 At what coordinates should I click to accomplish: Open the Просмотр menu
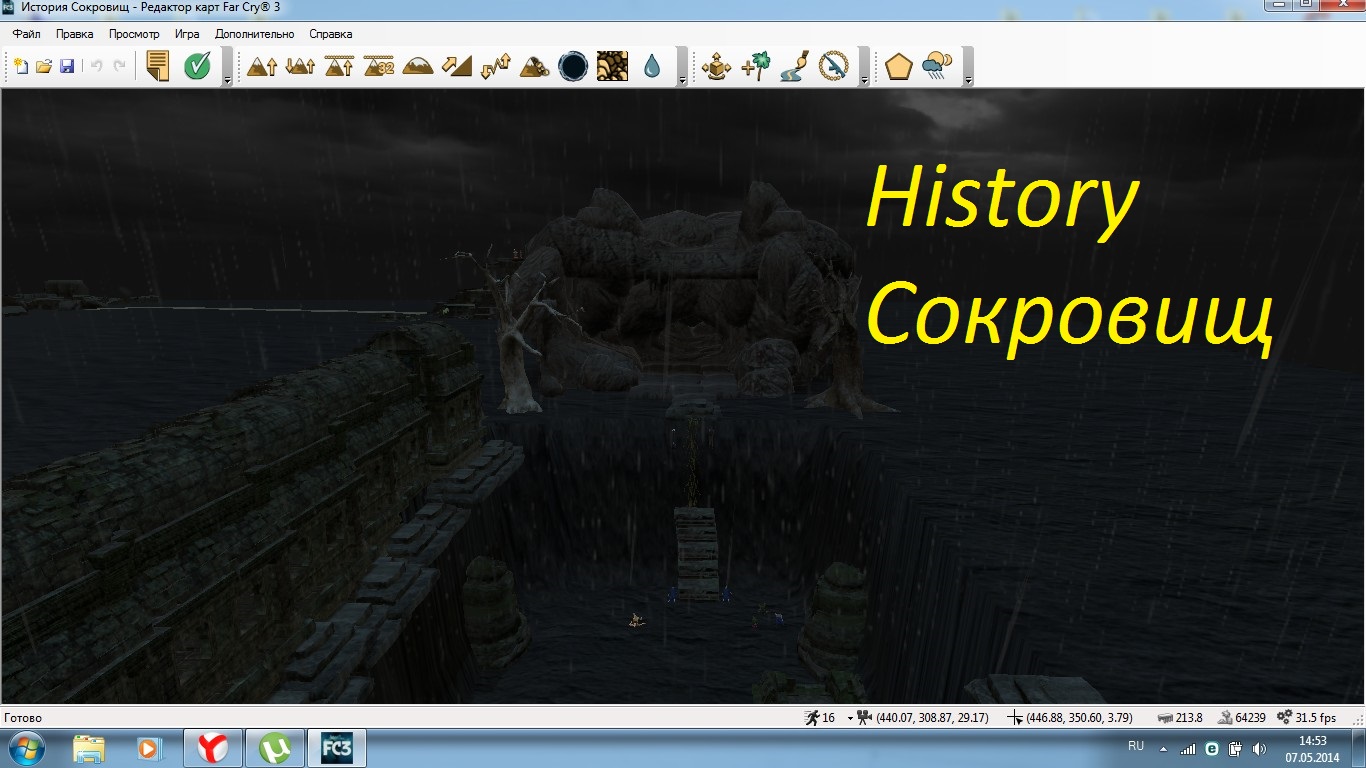click(134, 34)
